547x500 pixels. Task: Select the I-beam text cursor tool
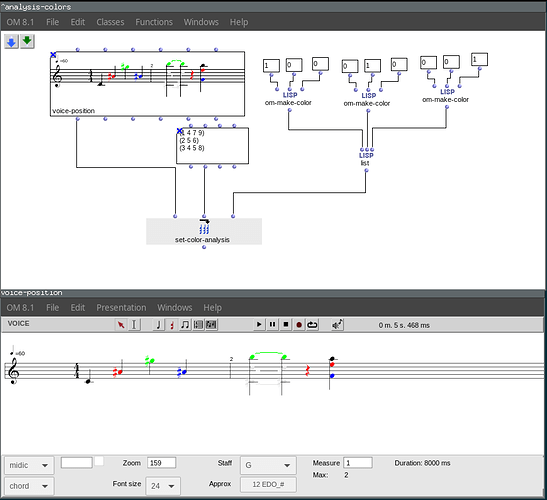pyautogui.click(x=134, y=324)
